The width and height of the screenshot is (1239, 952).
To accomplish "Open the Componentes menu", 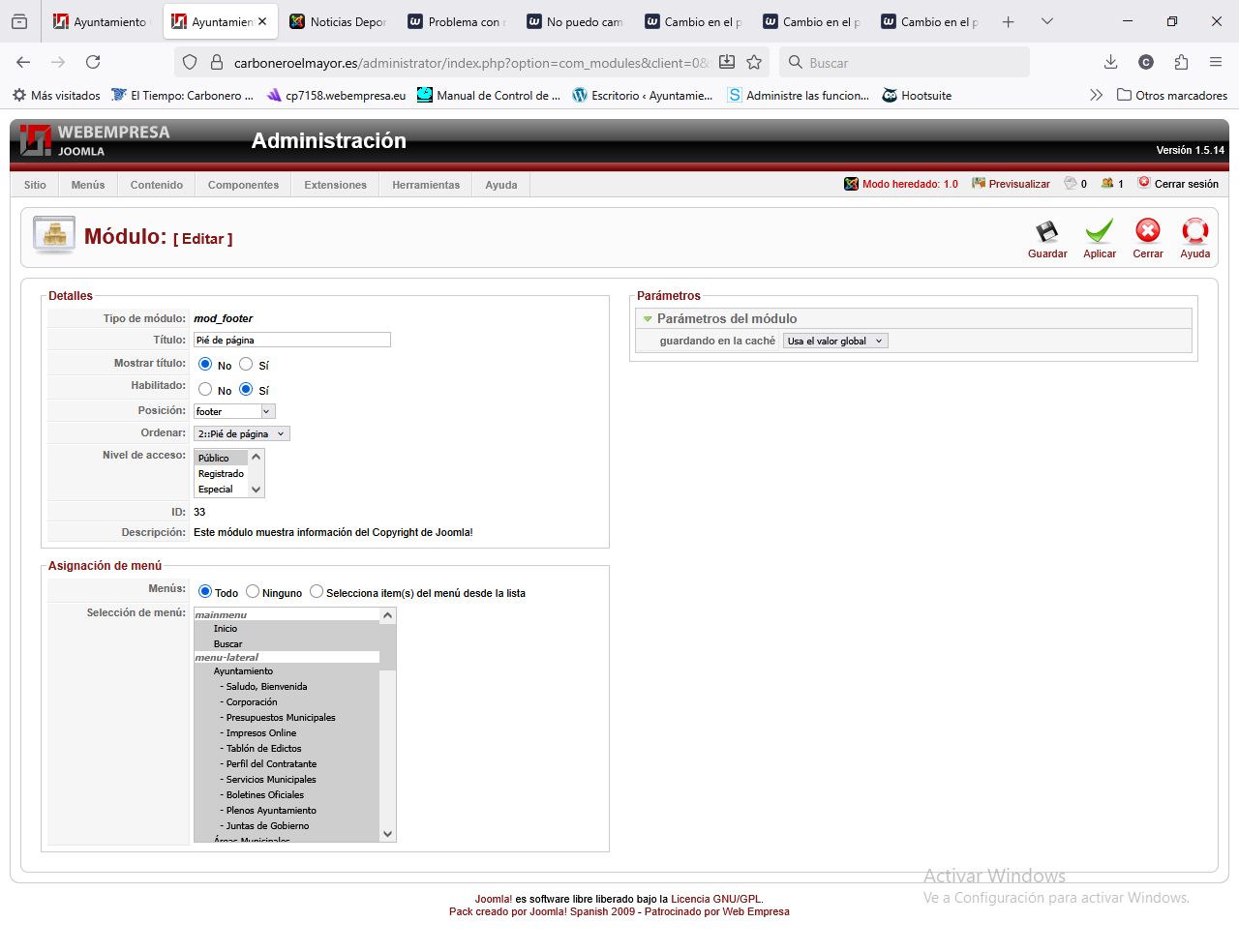I will tap(243, 185).
